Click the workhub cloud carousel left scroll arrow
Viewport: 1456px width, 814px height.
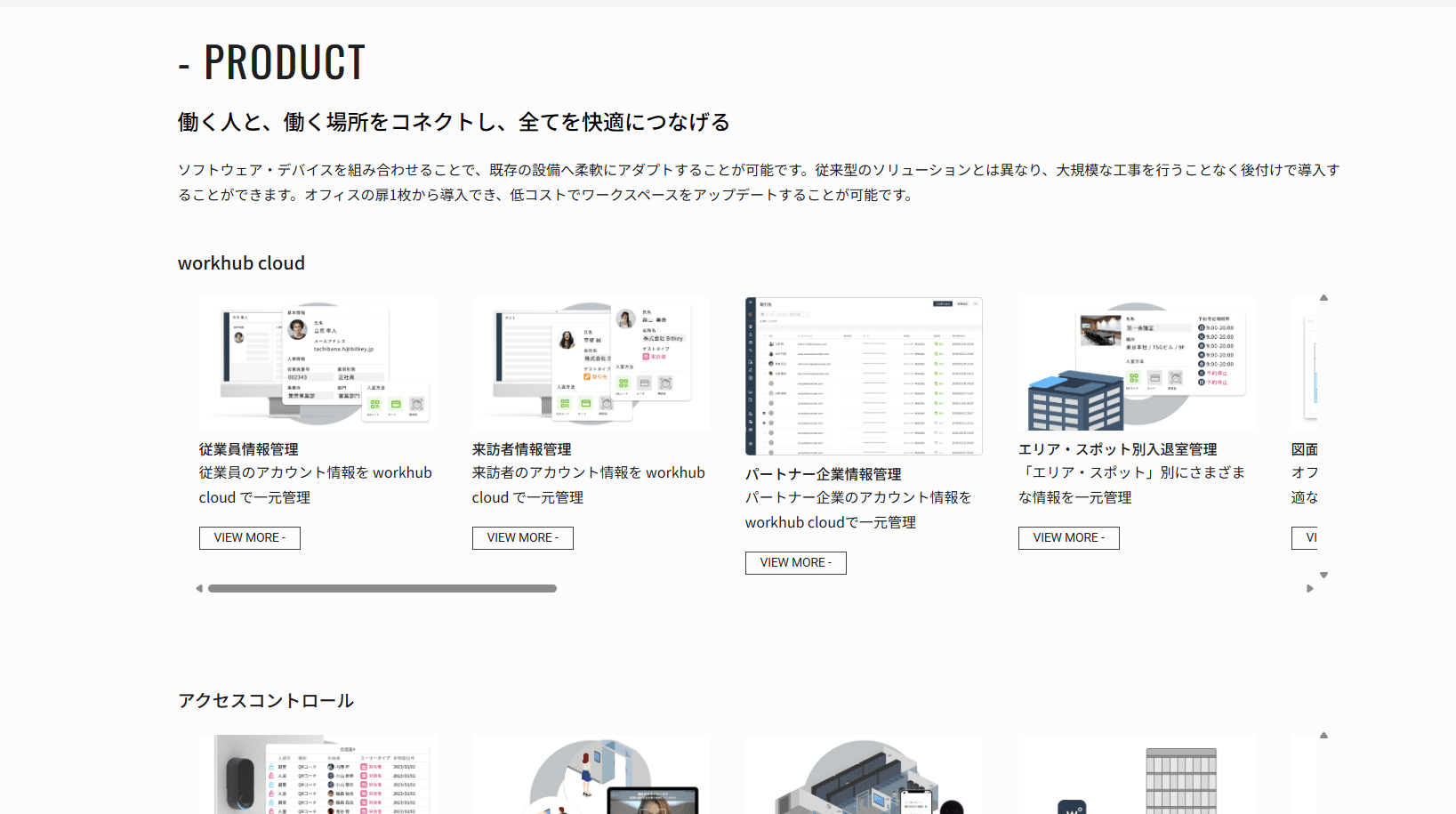[x=199, y=588]
